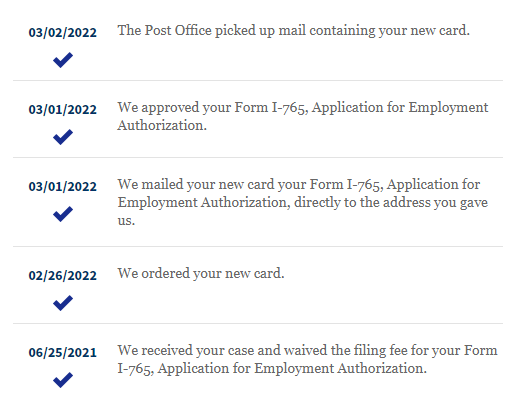
Task: Click 'We mailed your new card' entry
Action: 303,202
